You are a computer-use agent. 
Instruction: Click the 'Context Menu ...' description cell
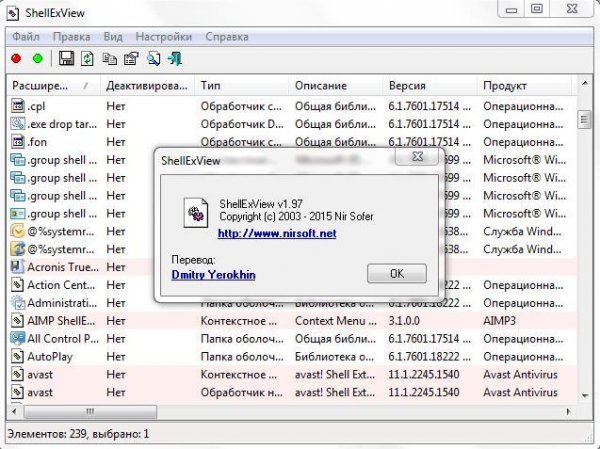[x=336, y=320]
